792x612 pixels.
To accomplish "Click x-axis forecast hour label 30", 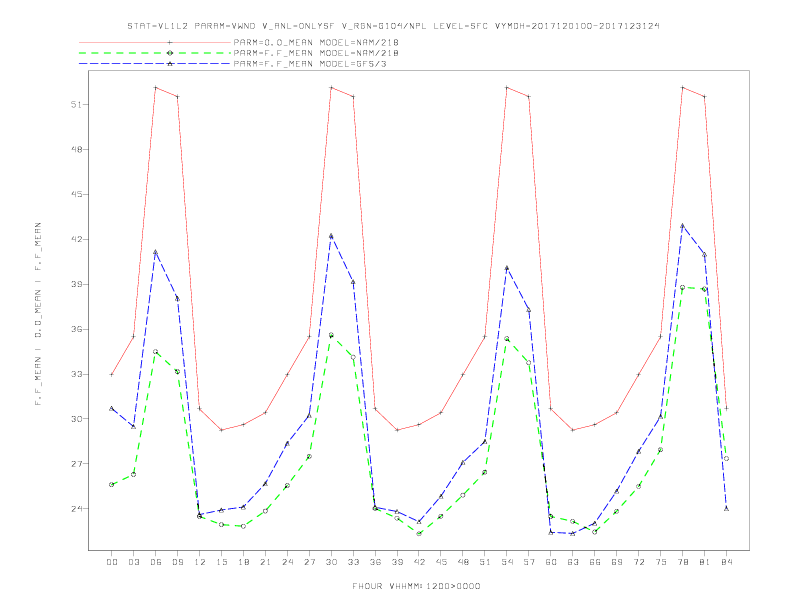I will point(331,562).
